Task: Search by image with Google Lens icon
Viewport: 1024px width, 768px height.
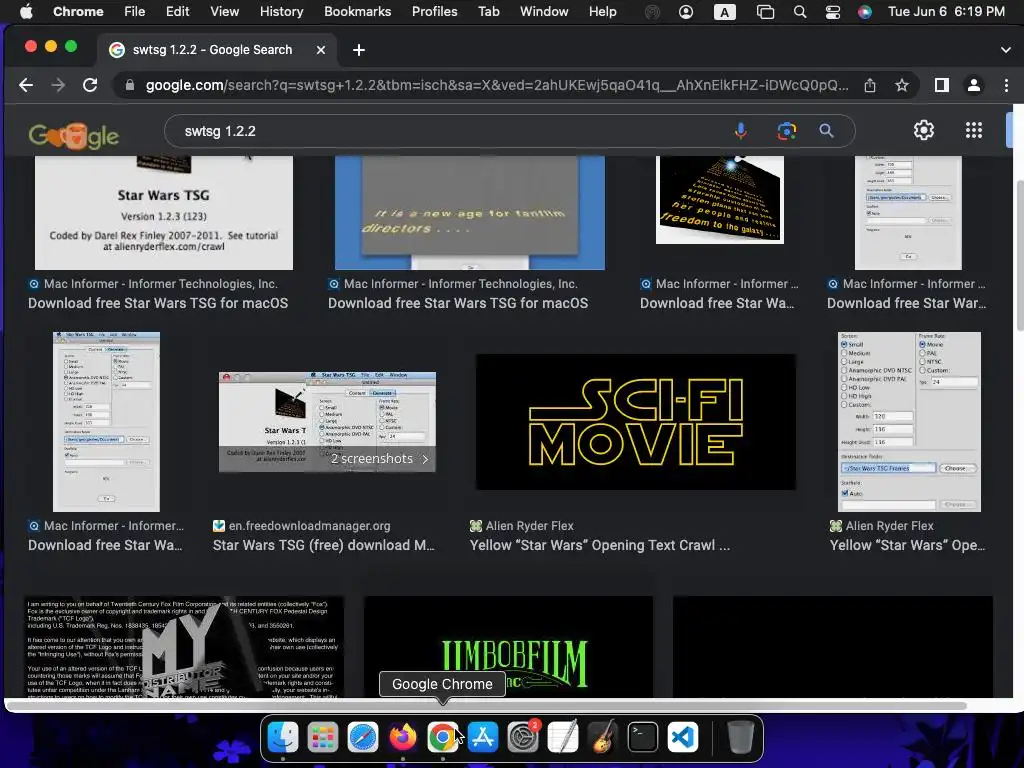Action: tap(786, 131)
